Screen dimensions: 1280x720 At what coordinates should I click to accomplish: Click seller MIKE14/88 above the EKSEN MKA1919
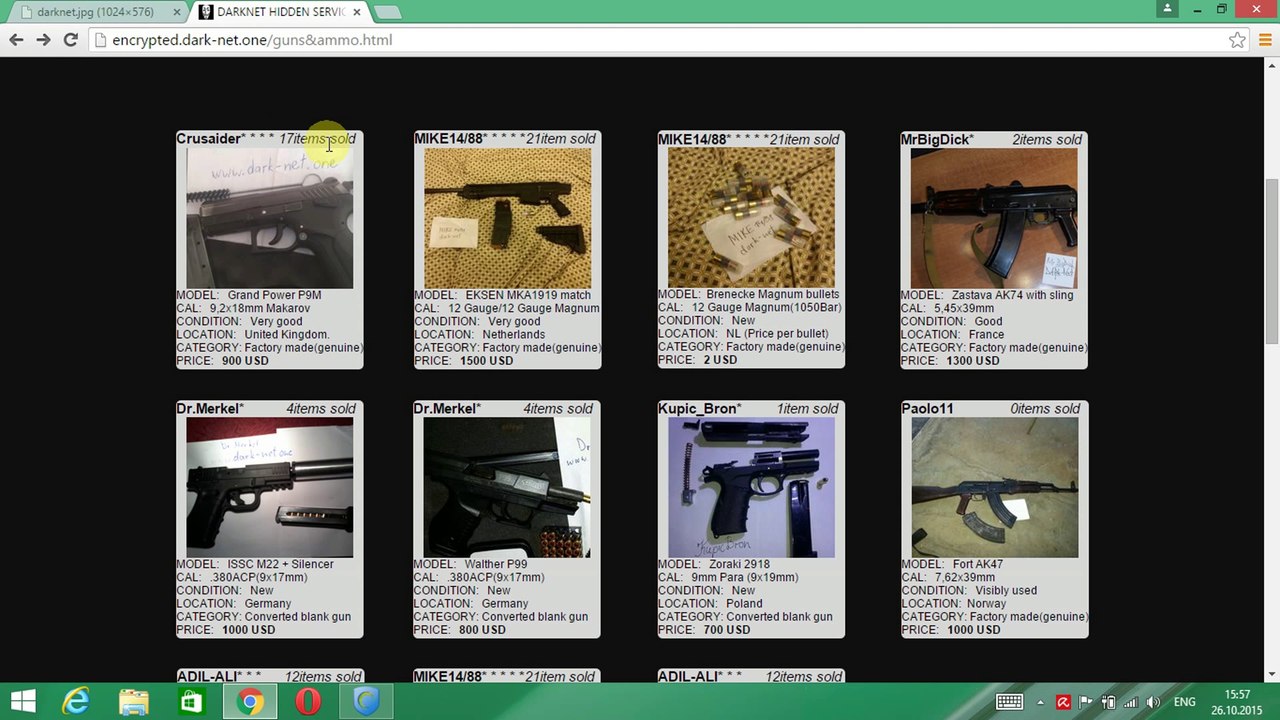click(x=448, y=139)
